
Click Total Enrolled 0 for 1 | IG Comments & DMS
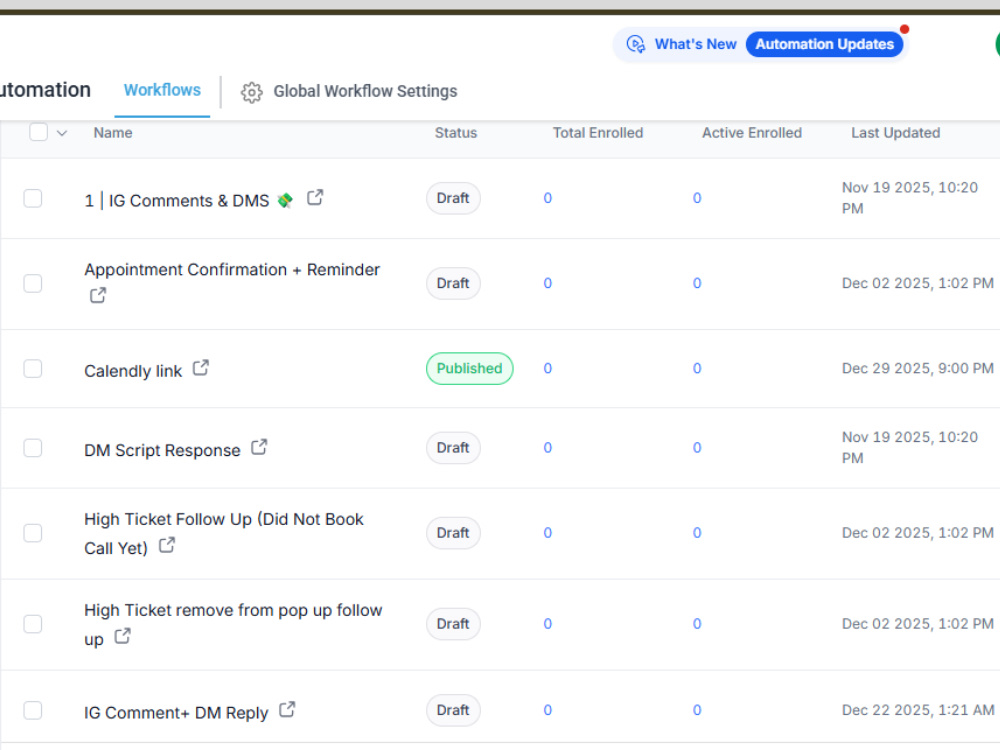[547, 198]
